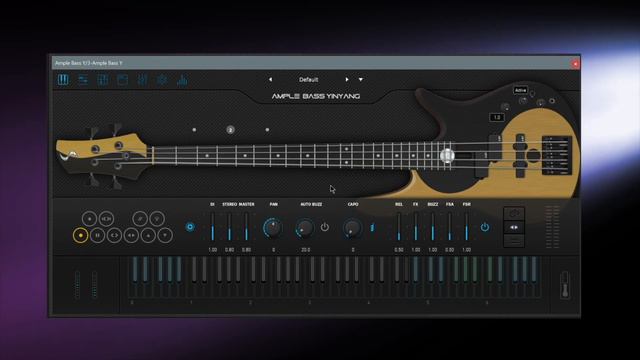This screenshot has width=640, height=360.
Task: Go to the next preset with right arrow
Action: click(x=347, y=80)
